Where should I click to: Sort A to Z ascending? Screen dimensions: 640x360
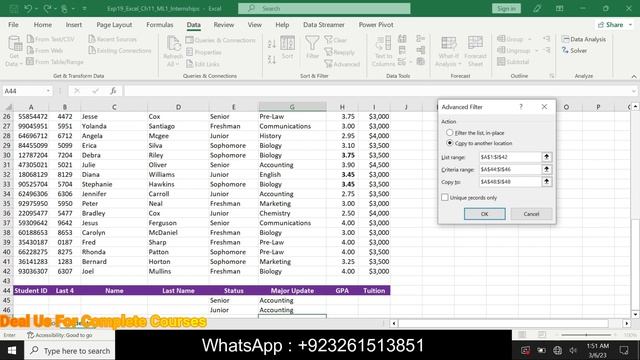(x=272, y=44)
